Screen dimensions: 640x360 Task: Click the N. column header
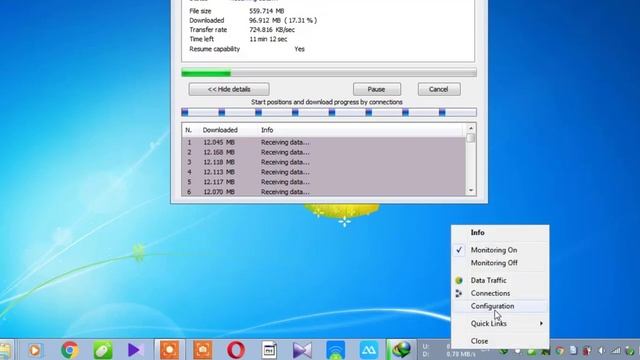coord(189,130)
